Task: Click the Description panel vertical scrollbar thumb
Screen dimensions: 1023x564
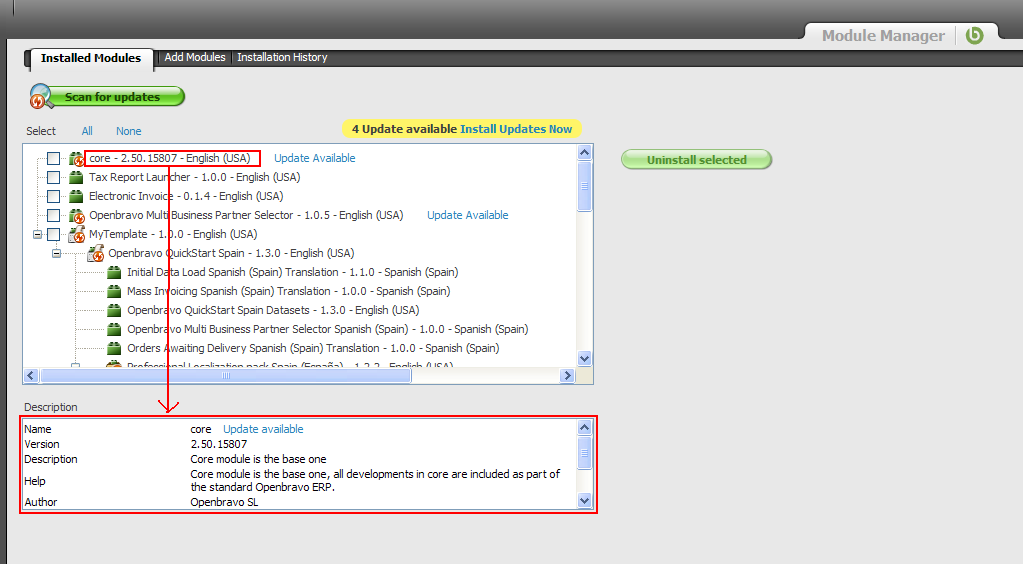Action: click(x=585, y=452)
